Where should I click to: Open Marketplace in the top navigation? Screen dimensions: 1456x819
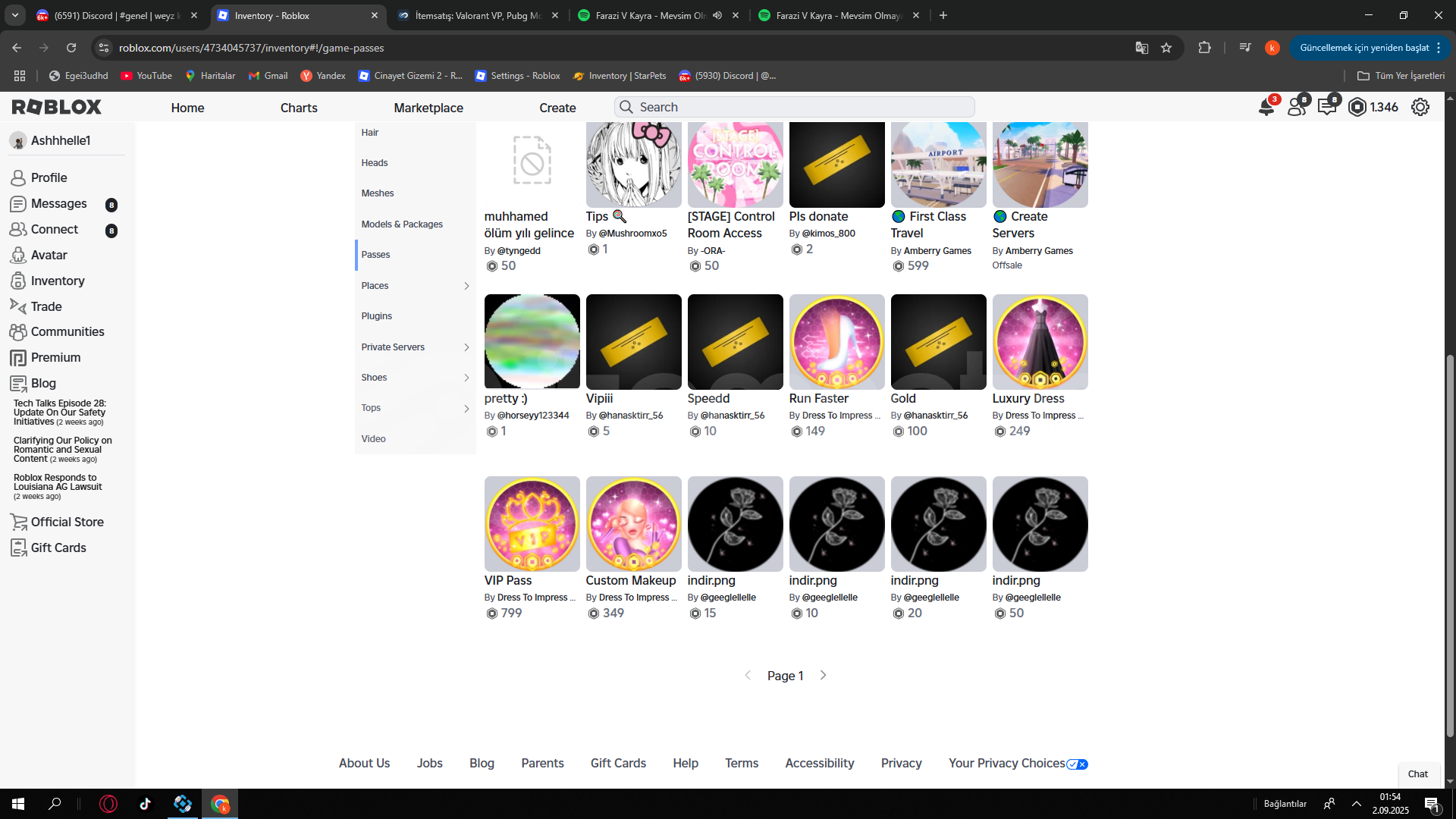[x=428, y=108]
